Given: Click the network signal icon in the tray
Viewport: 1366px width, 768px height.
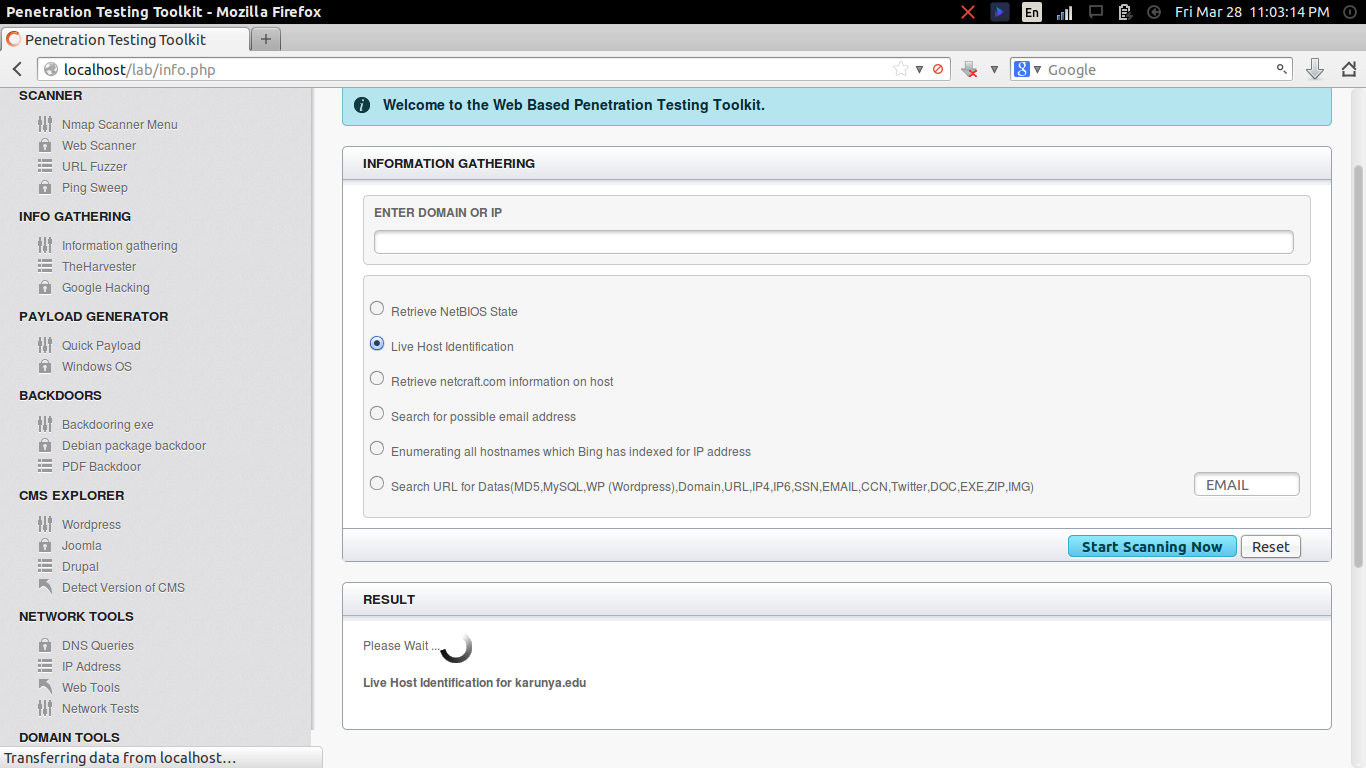Looking at the screenshot, I should pyautogui.click(x=1062, y=12).
